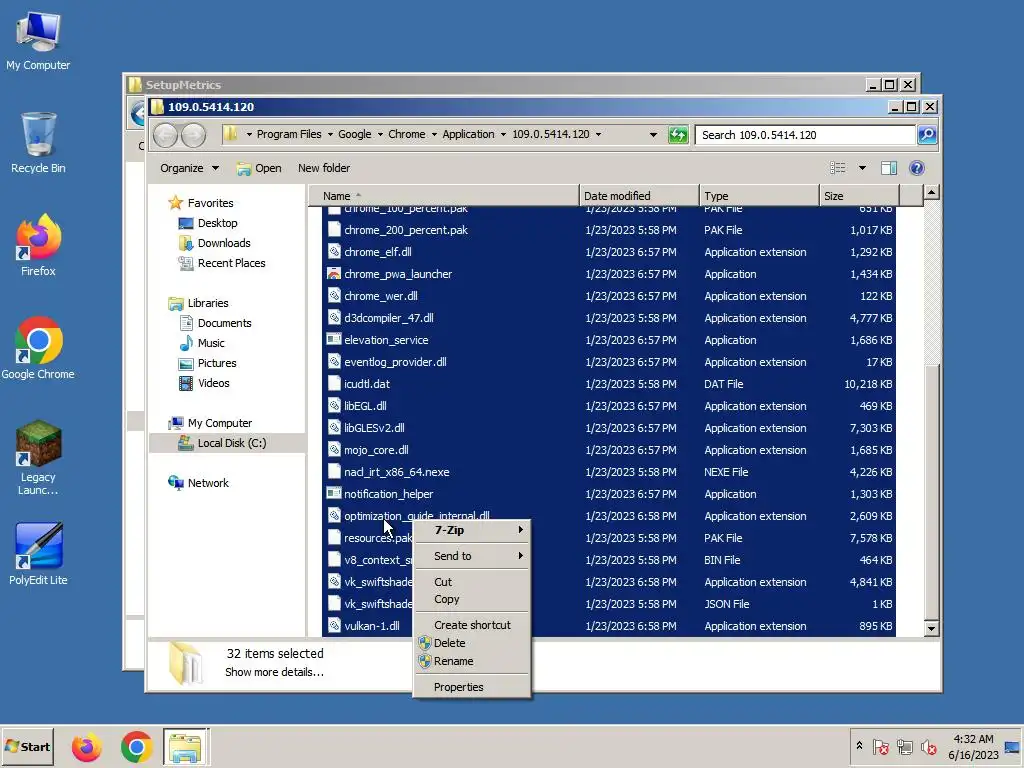1024x768 pixels.
Task: Open the 7-Zip submenu in the context menu
Action: (x=472, y=530)
